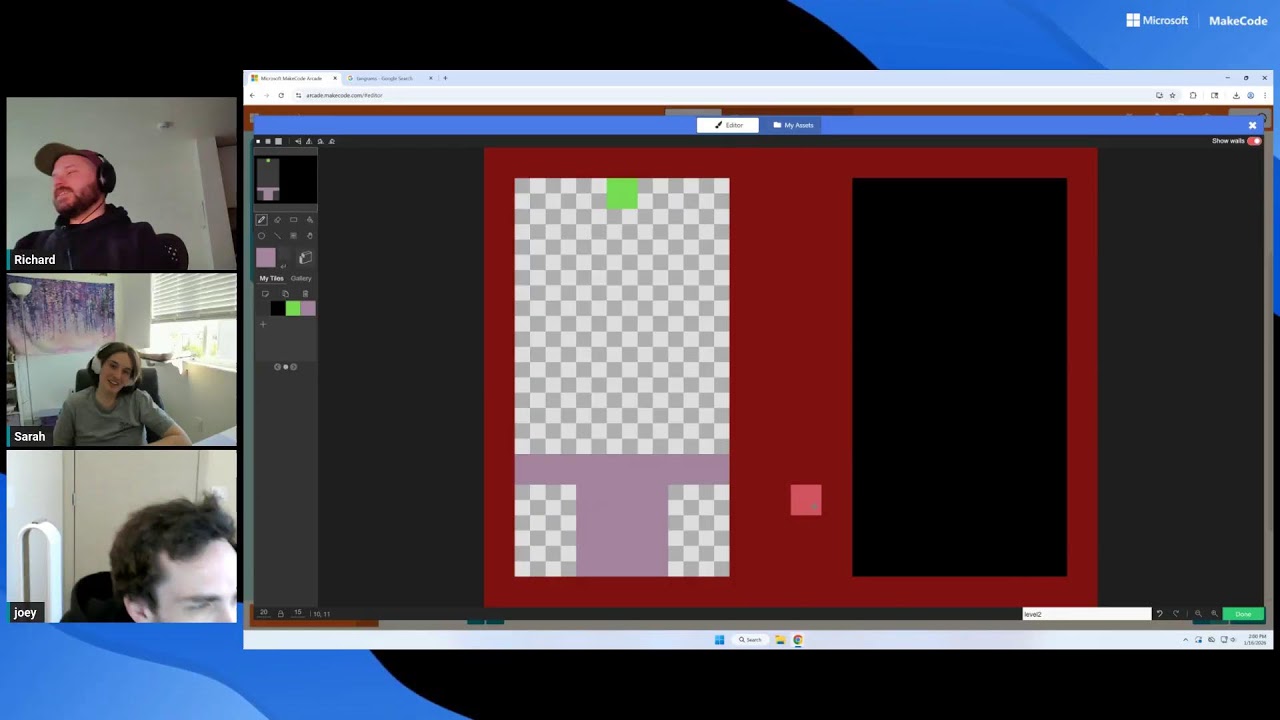Edit the tilemap width value 20

tap(263, 612)
